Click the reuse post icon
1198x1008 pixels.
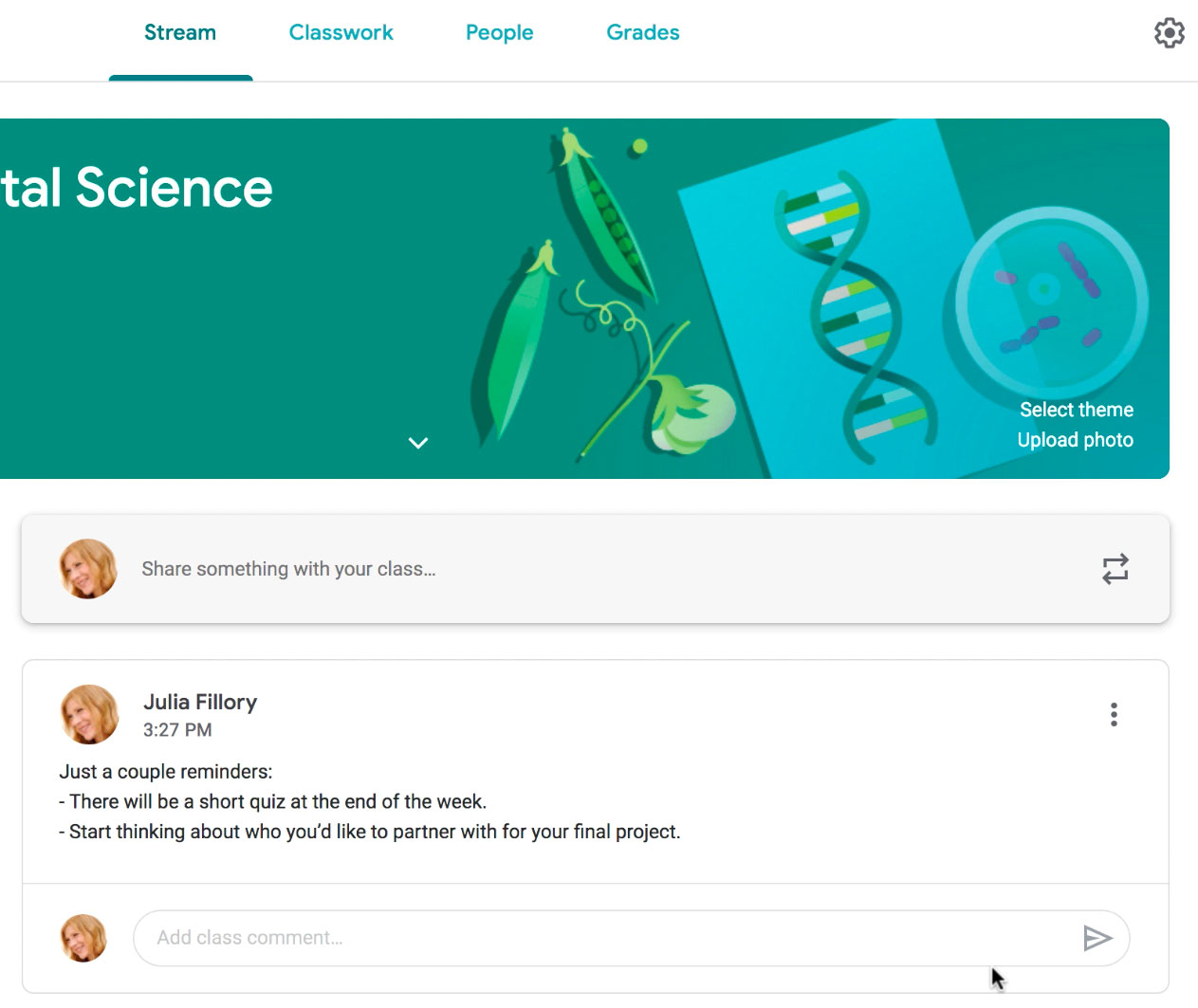(x=1115, y=569)
